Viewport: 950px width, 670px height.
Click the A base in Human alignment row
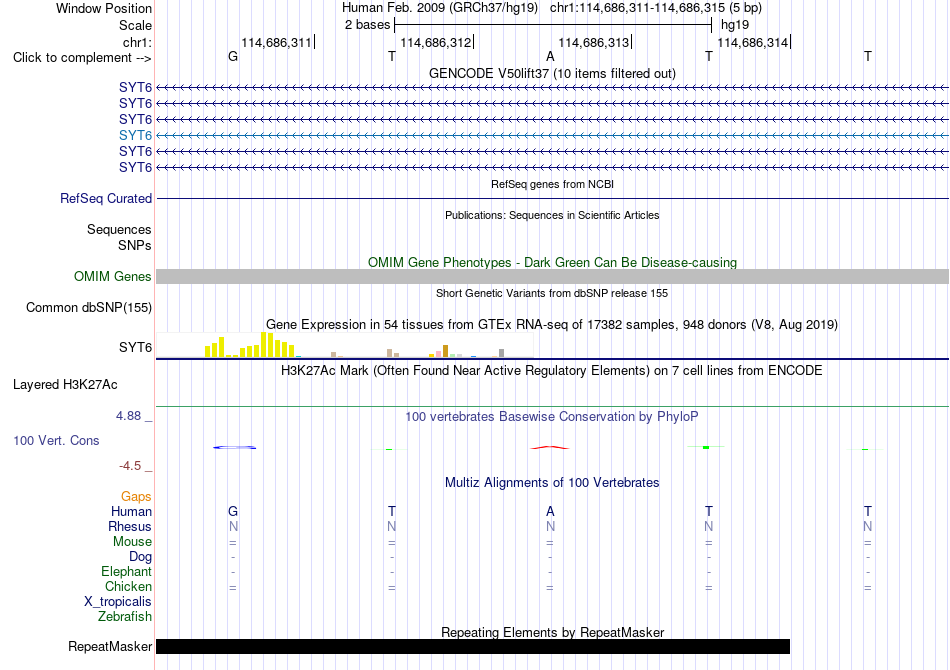tap(550, 511)
